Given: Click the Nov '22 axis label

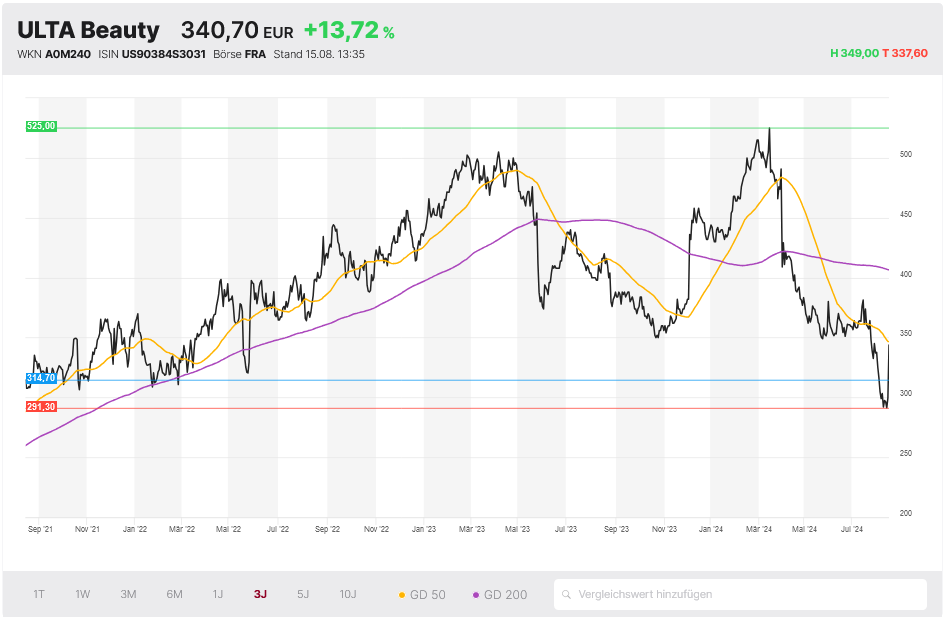Looking at the screenshot, I should 376,529.
